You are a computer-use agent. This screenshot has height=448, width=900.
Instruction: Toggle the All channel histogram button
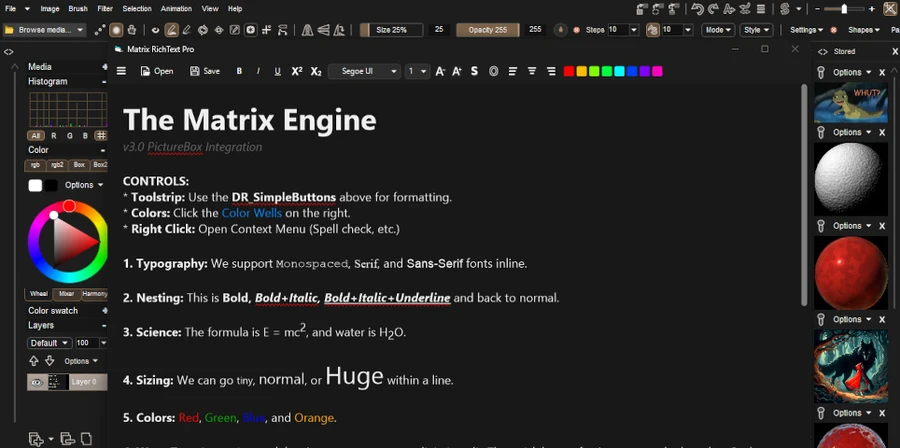point(36,135)
